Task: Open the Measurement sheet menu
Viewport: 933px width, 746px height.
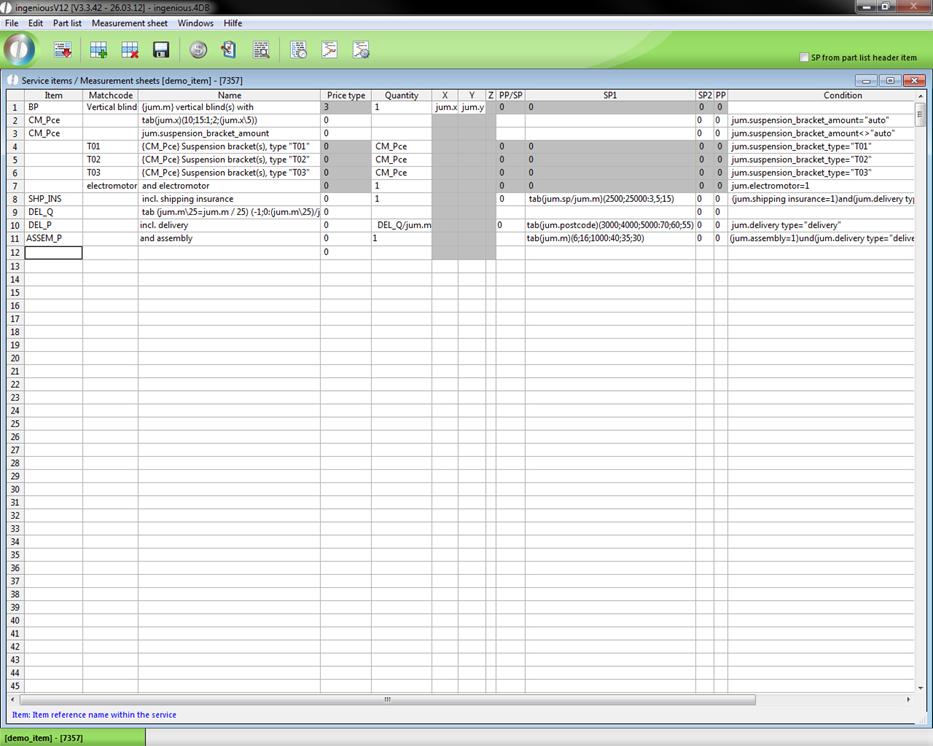Action: click(x=129, y=23)
